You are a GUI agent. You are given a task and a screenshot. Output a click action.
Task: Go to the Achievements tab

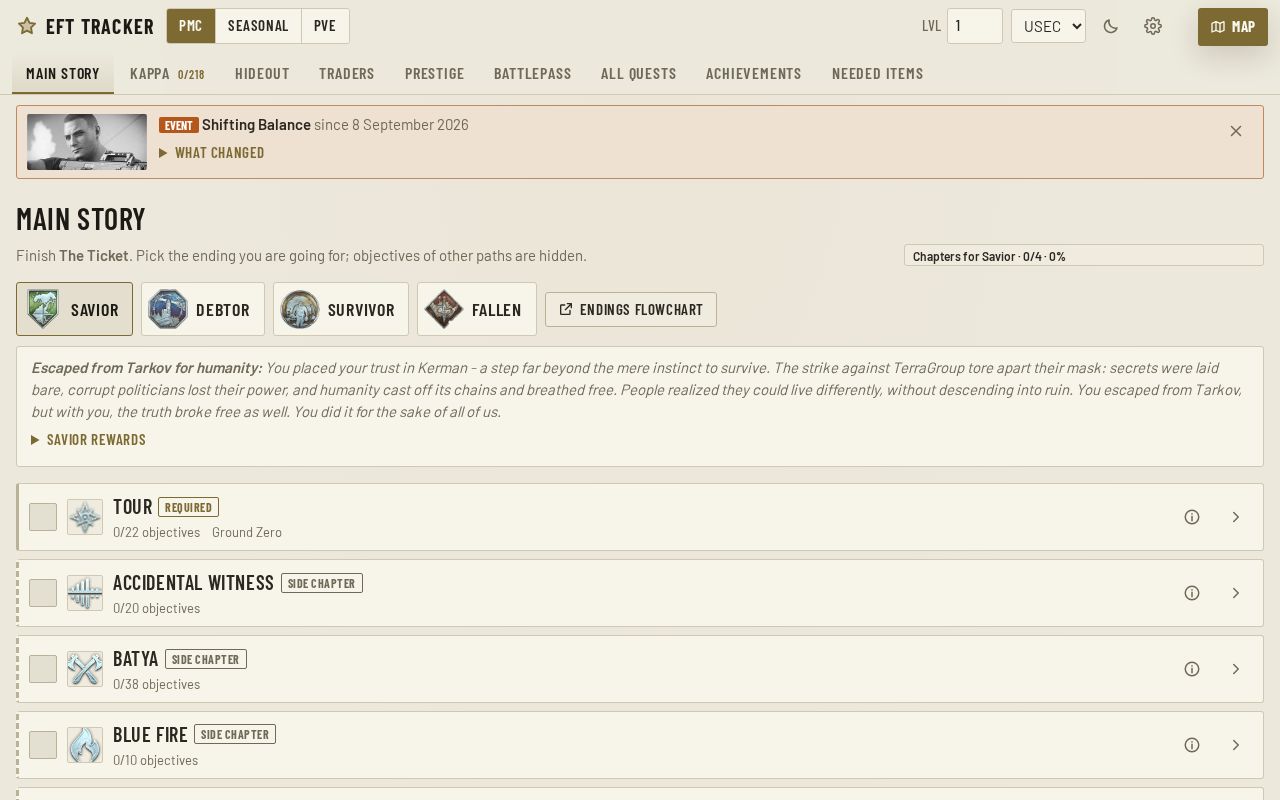click(754, 74)
